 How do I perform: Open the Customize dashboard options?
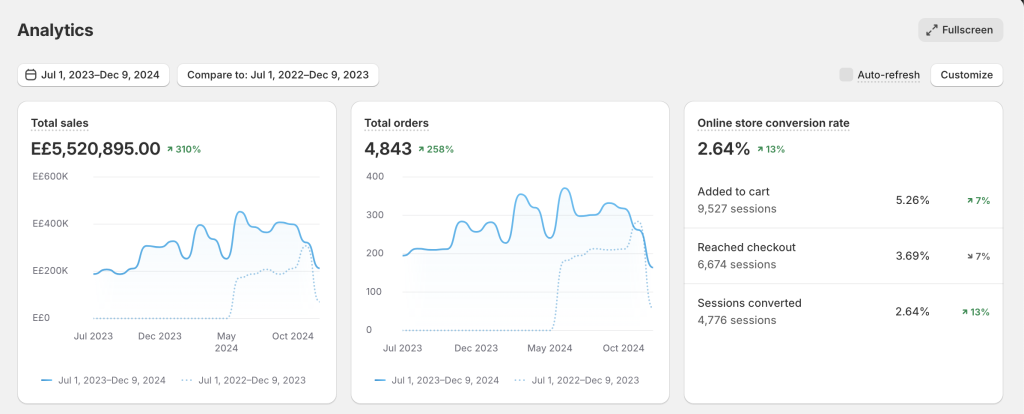click(x=966, y=75)
